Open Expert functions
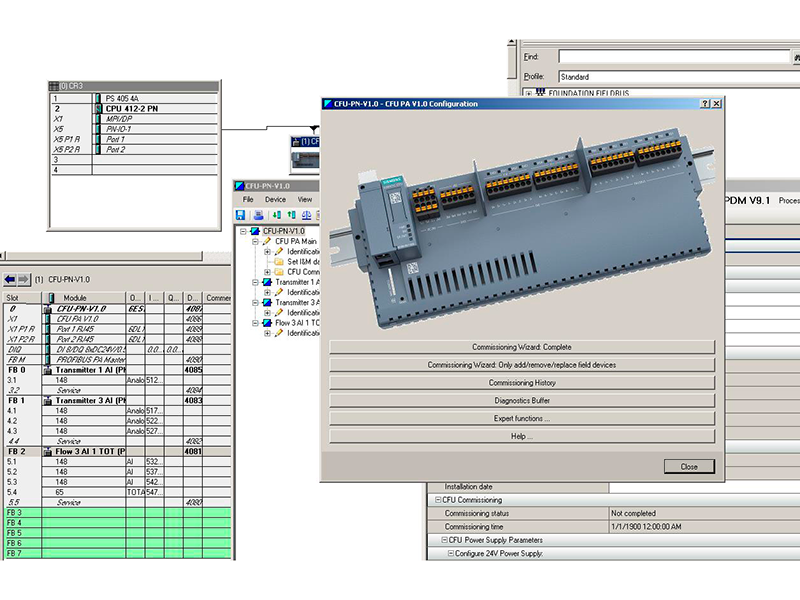The height and width of the screenshot is (600, 800). [522, 418]
